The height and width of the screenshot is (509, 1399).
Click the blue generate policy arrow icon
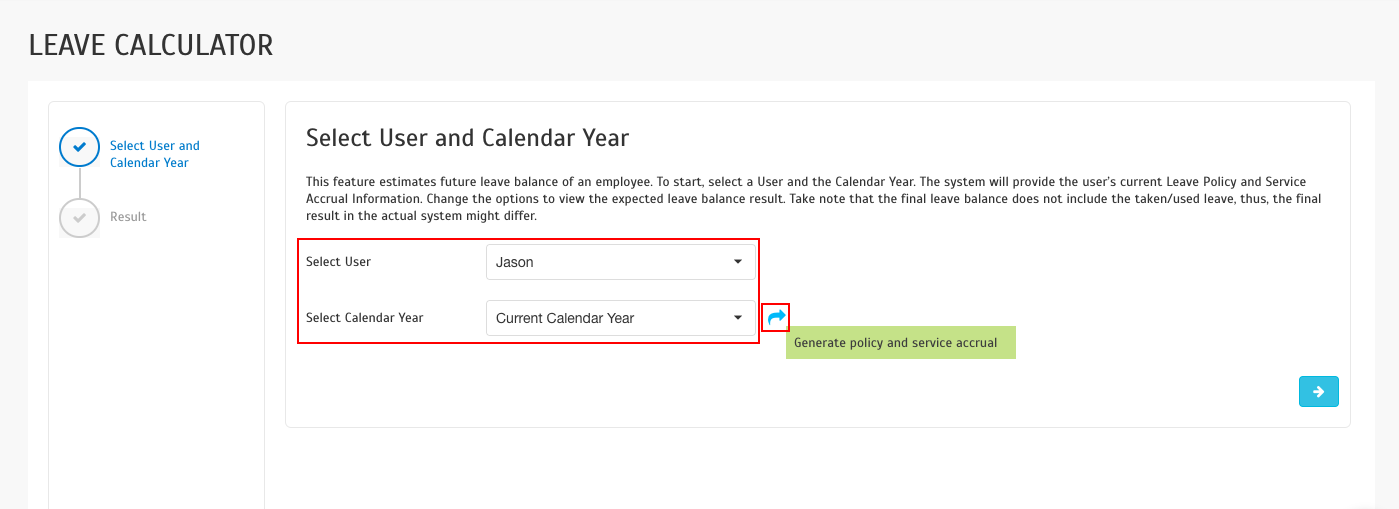[776, 317]
